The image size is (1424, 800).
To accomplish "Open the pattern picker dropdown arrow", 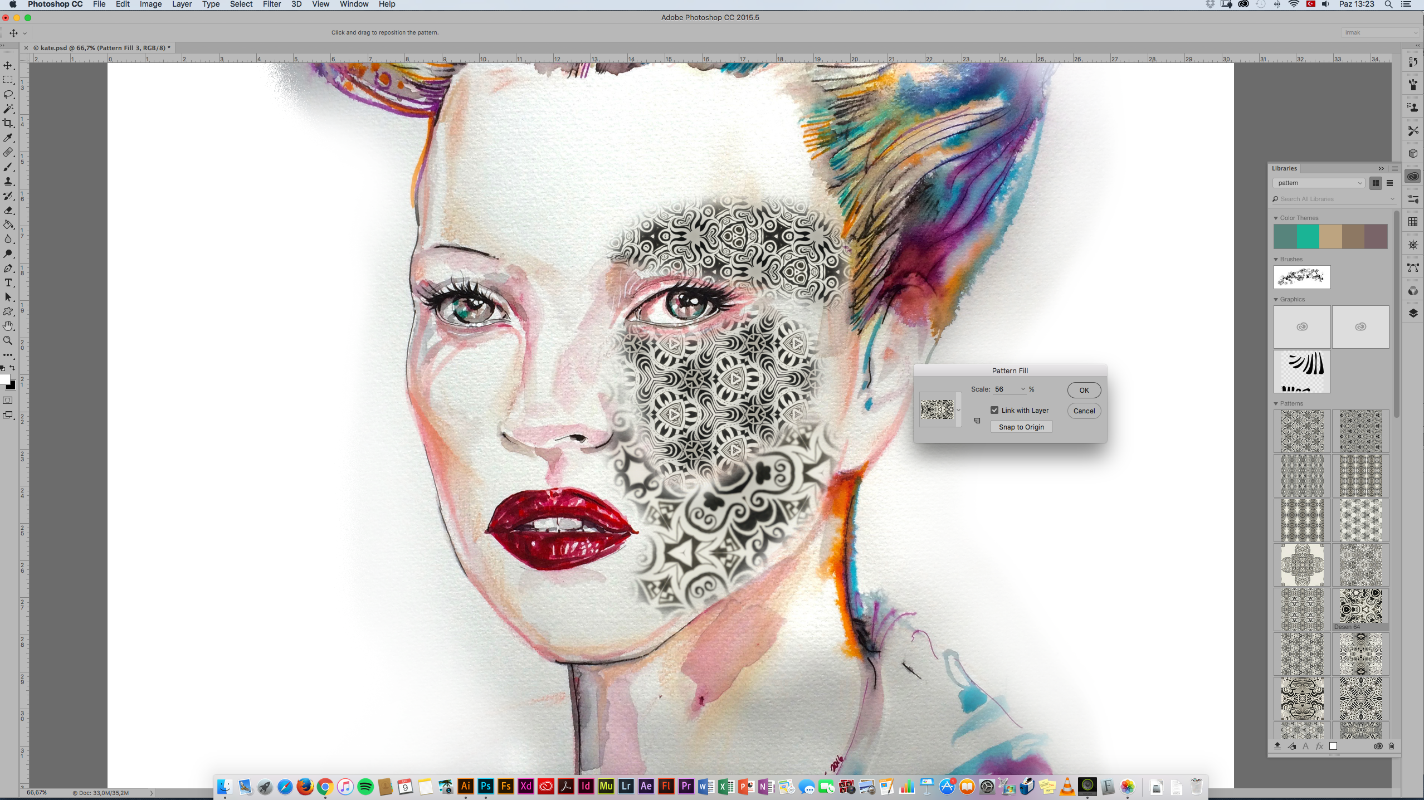I will pos(958,410).
